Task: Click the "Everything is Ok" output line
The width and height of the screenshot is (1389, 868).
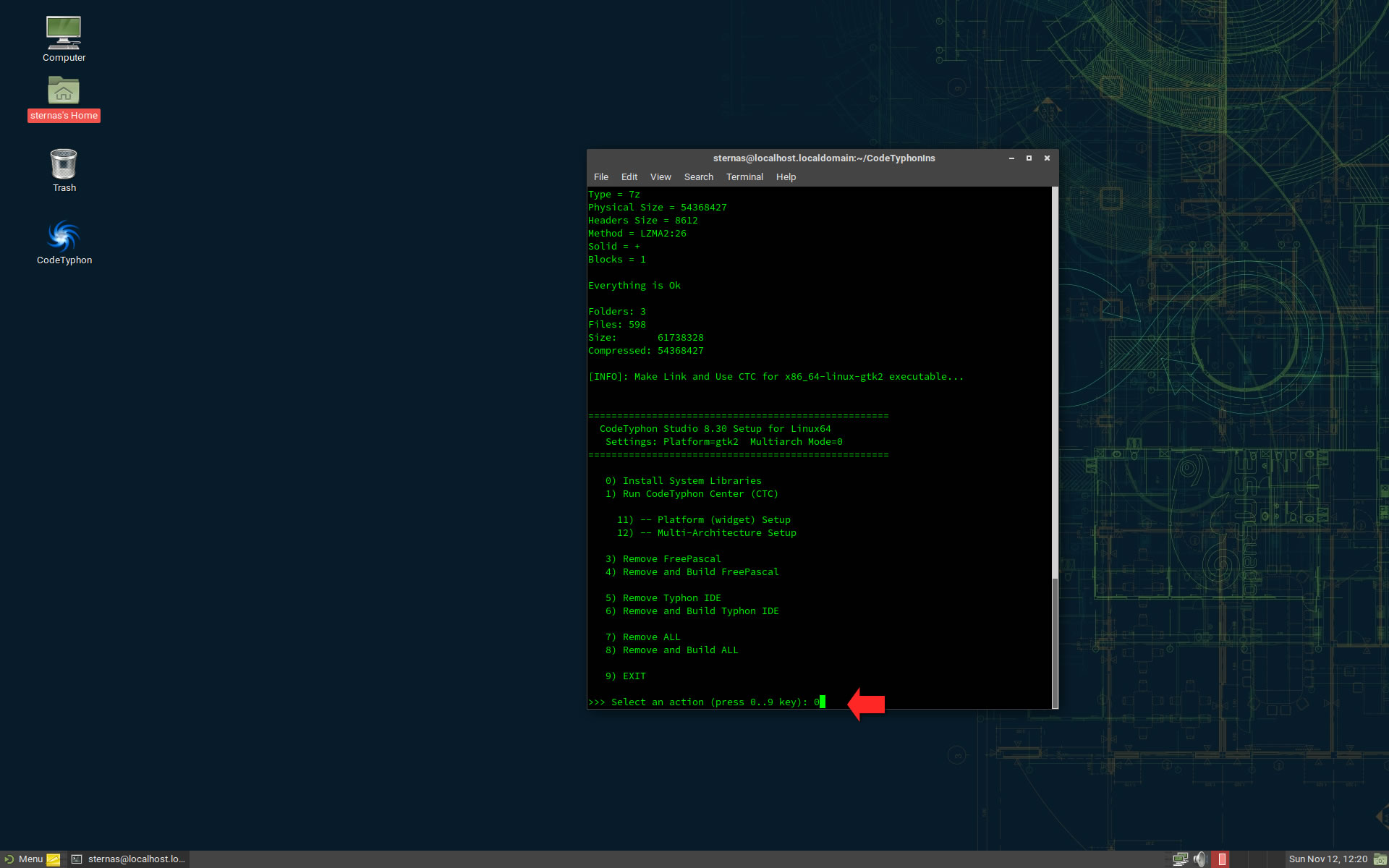Action: [634, 286]
